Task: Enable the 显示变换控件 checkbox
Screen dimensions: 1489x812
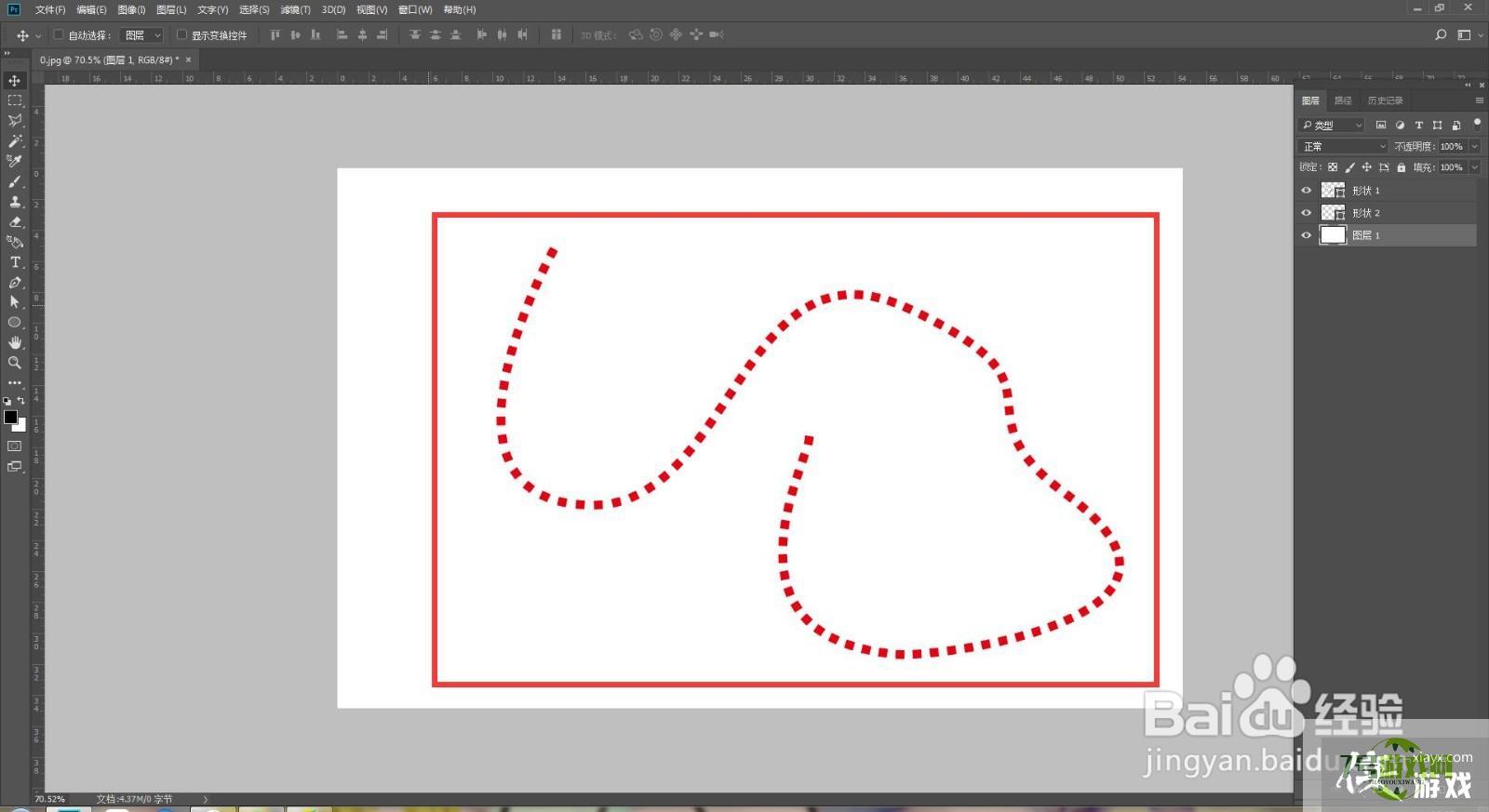Action: [181, 34]
